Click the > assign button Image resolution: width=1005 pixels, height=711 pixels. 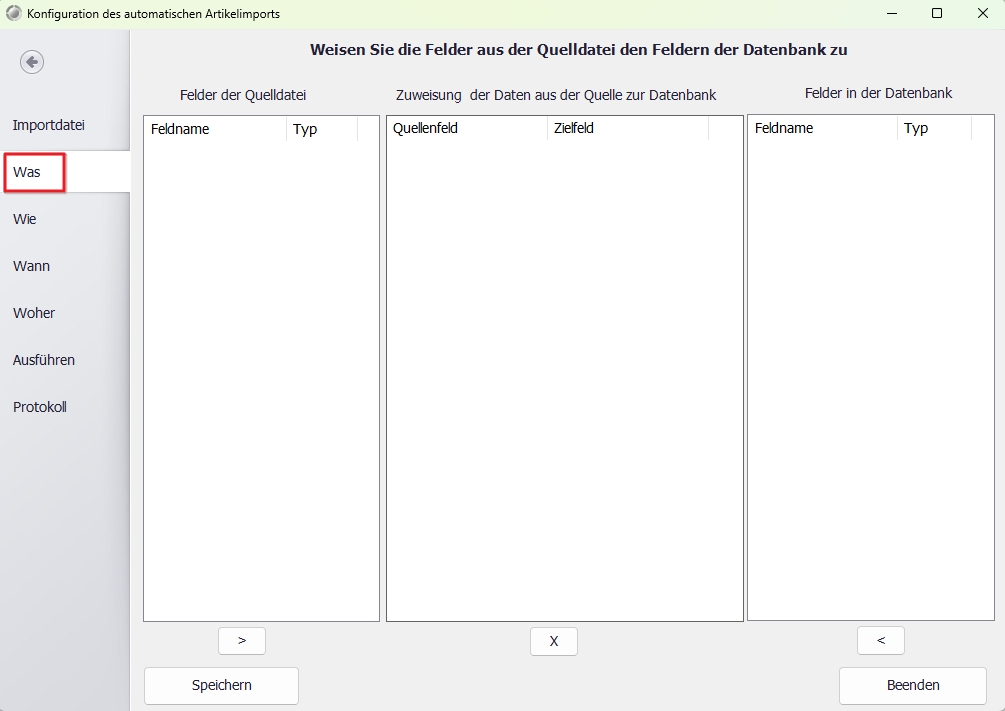pos(242,640)
